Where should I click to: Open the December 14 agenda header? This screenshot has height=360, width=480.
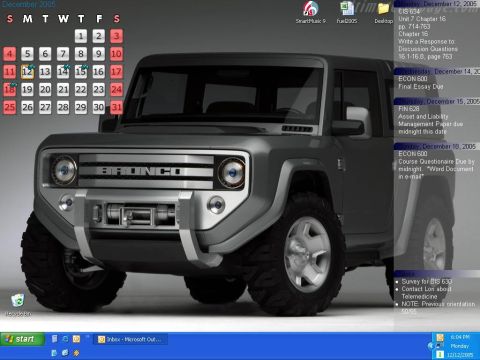click(437, 71)
